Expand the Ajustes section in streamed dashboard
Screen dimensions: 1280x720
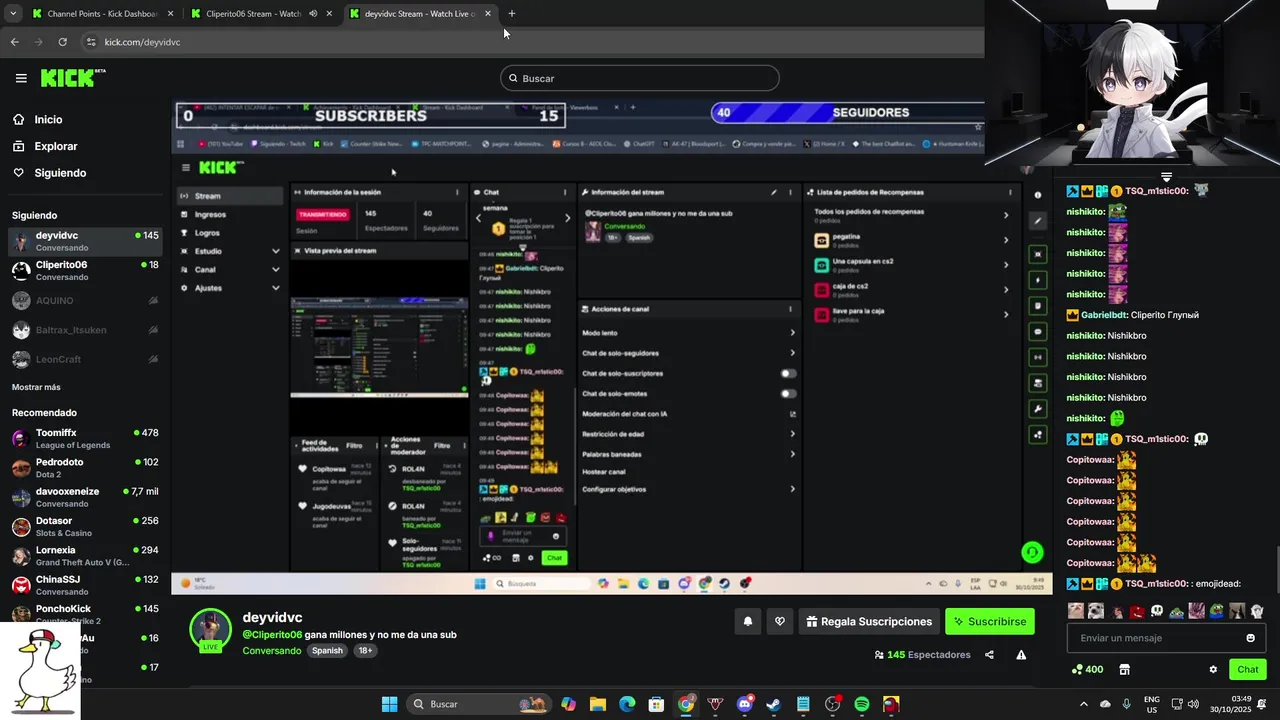point(276,288)
